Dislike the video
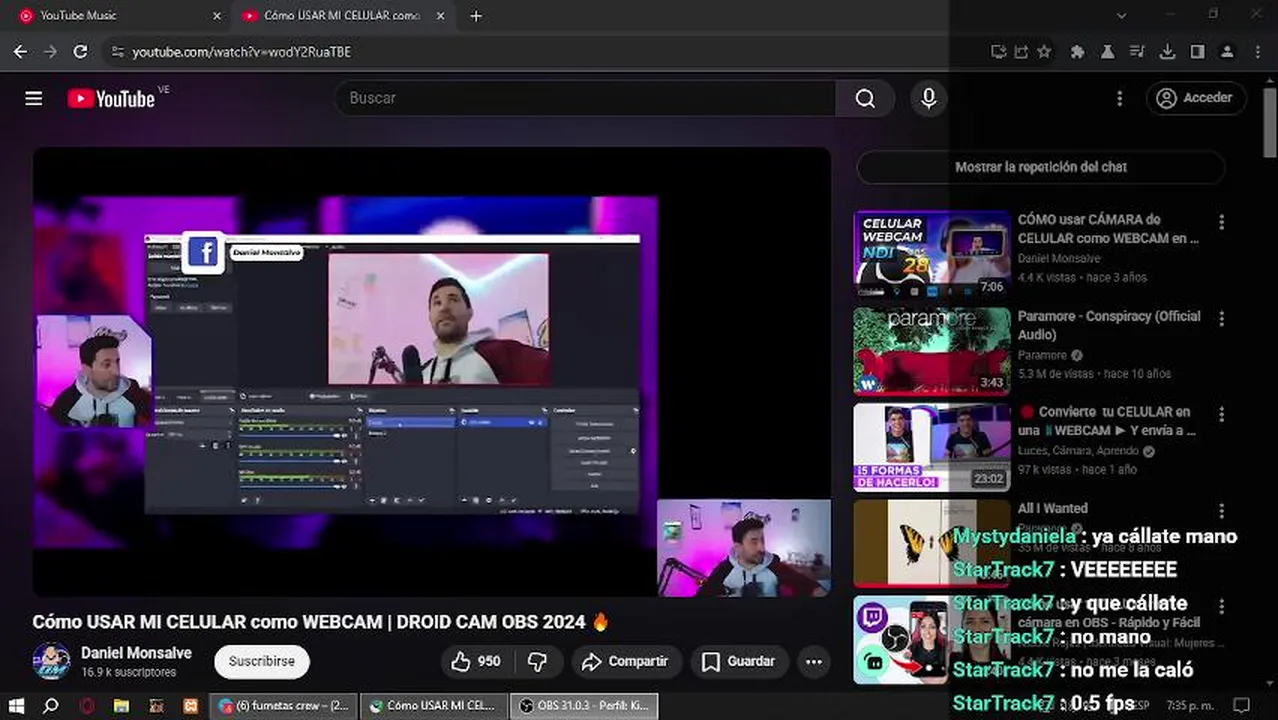This screenshot has width=1278, height=720. coord(538,661)
